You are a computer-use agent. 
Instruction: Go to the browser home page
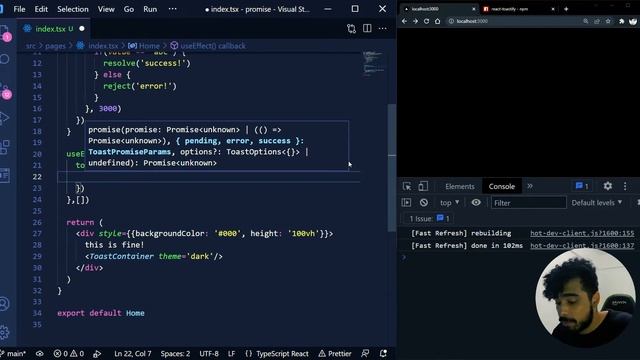point(438,21)
